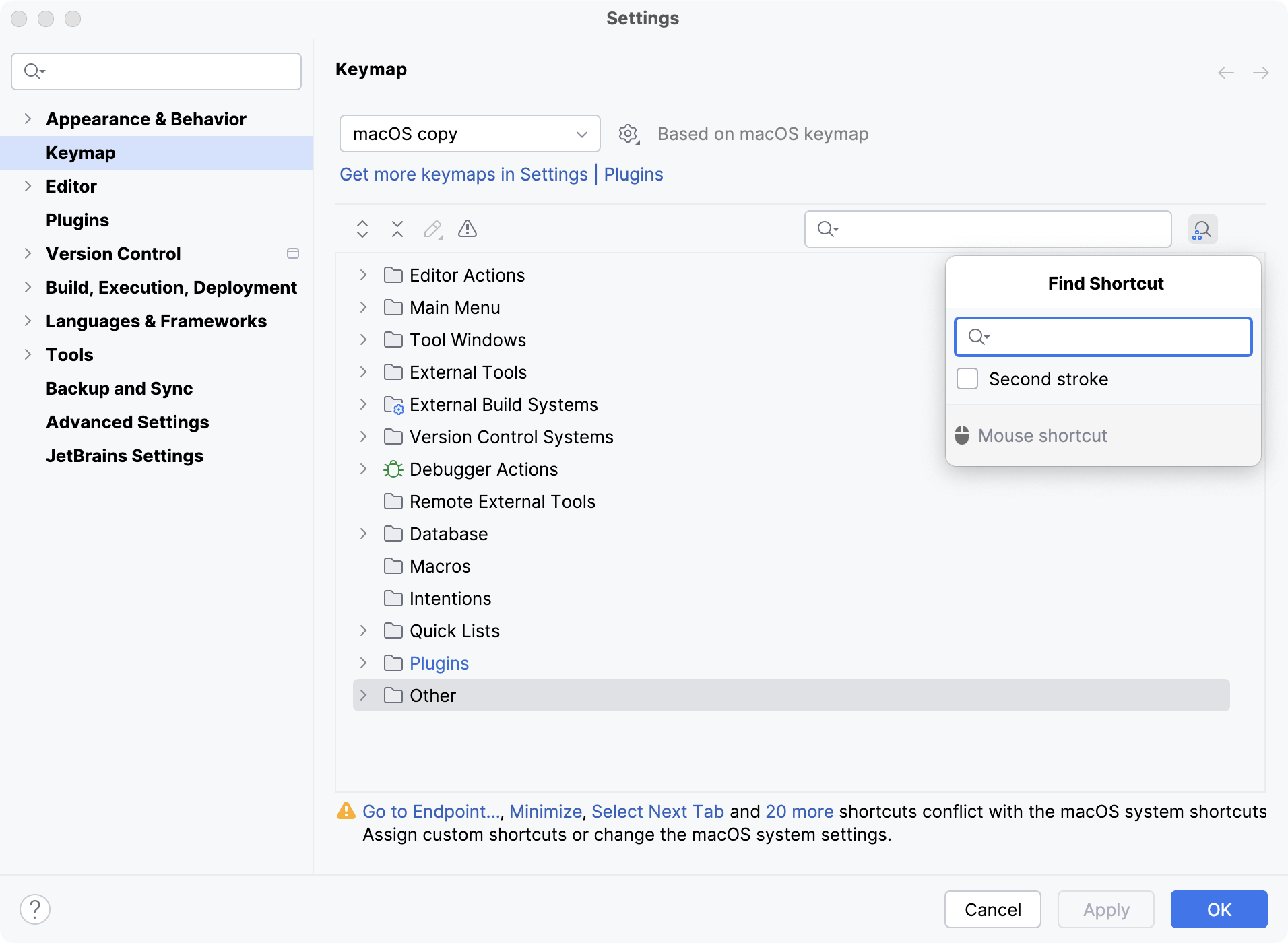The width and height of the screenshot is (1288, 943).
Task: Open the macOS copy keymap dropdown
Action: click(470, 133)
